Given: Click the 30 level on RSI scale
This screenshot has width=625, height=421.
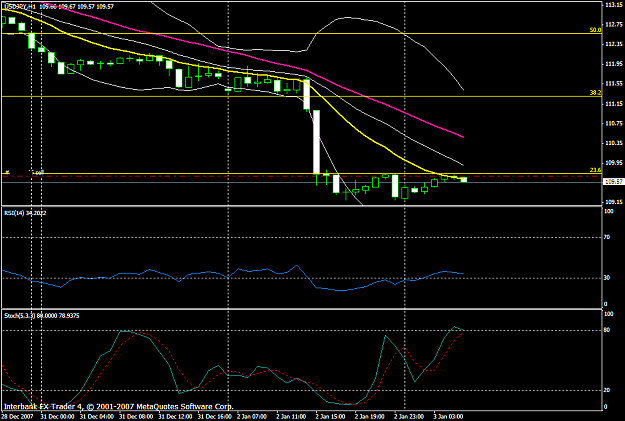Looking at the screenshot, I should click(607, 278).
